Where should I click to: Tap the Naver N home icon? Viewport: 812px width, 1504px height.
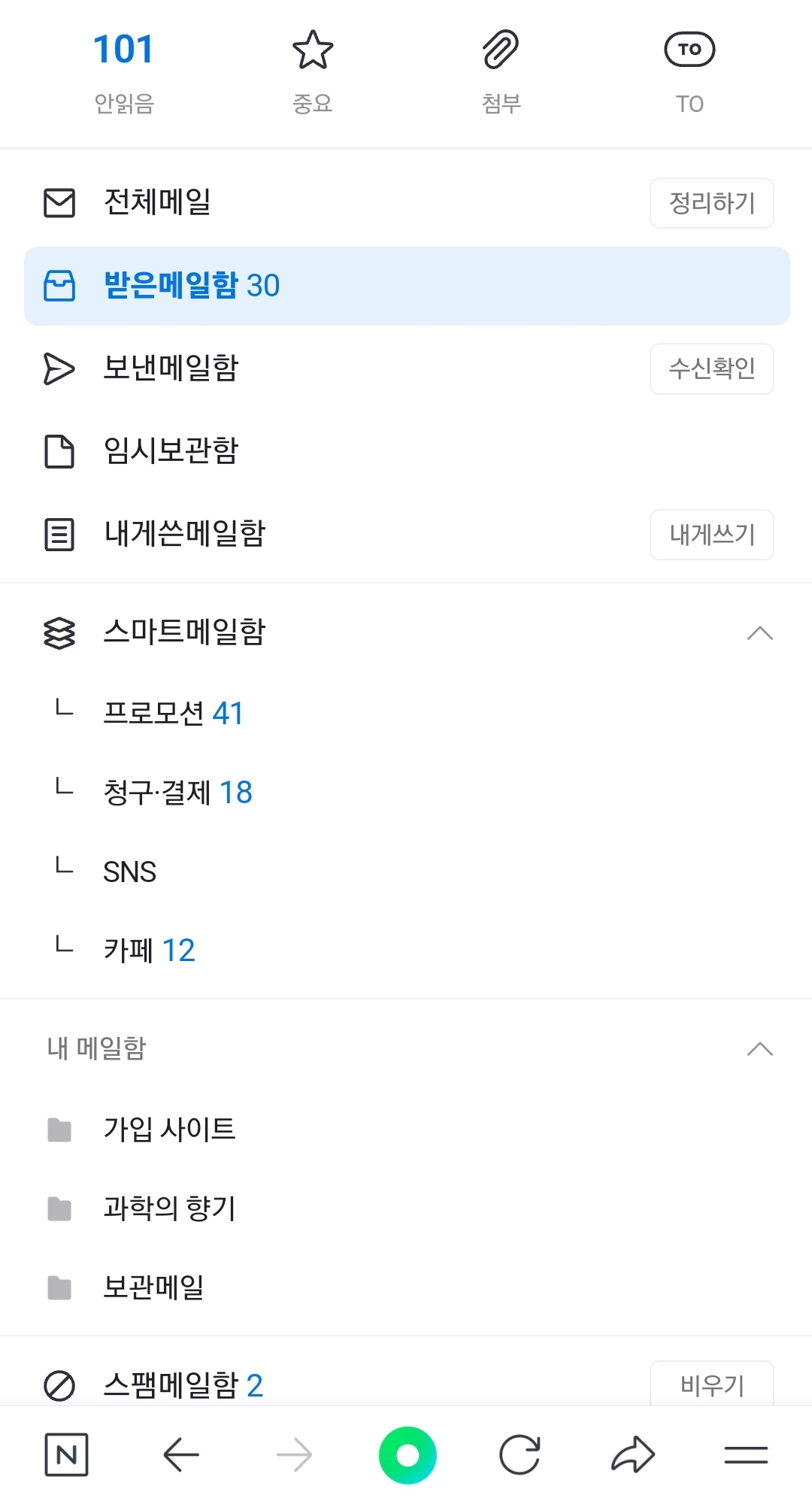click(x=66, y=1455)
